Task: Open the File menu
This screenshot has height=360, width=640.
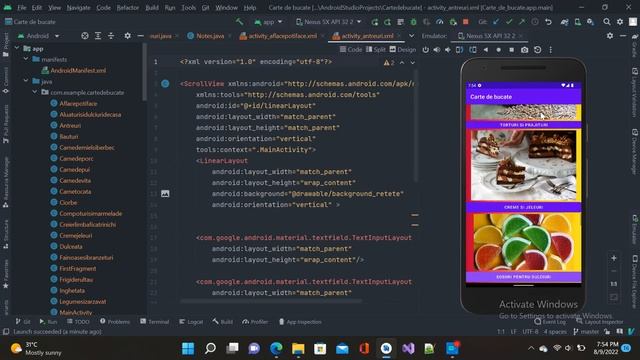Action: pyautogui.click(x=22, y=7)
